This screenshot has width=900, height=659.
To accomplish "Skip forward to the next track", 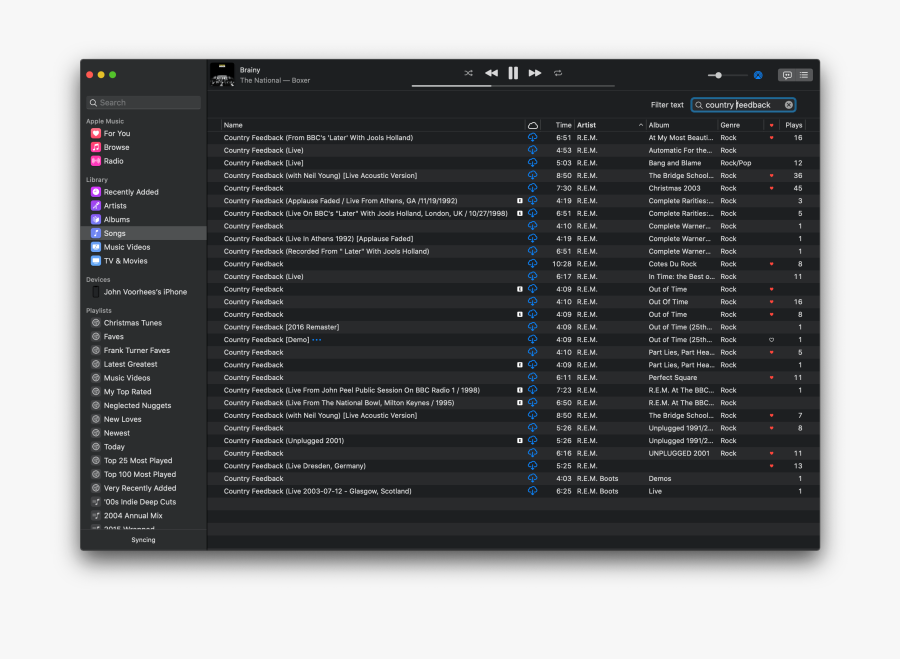I will (x=535, y=73).
